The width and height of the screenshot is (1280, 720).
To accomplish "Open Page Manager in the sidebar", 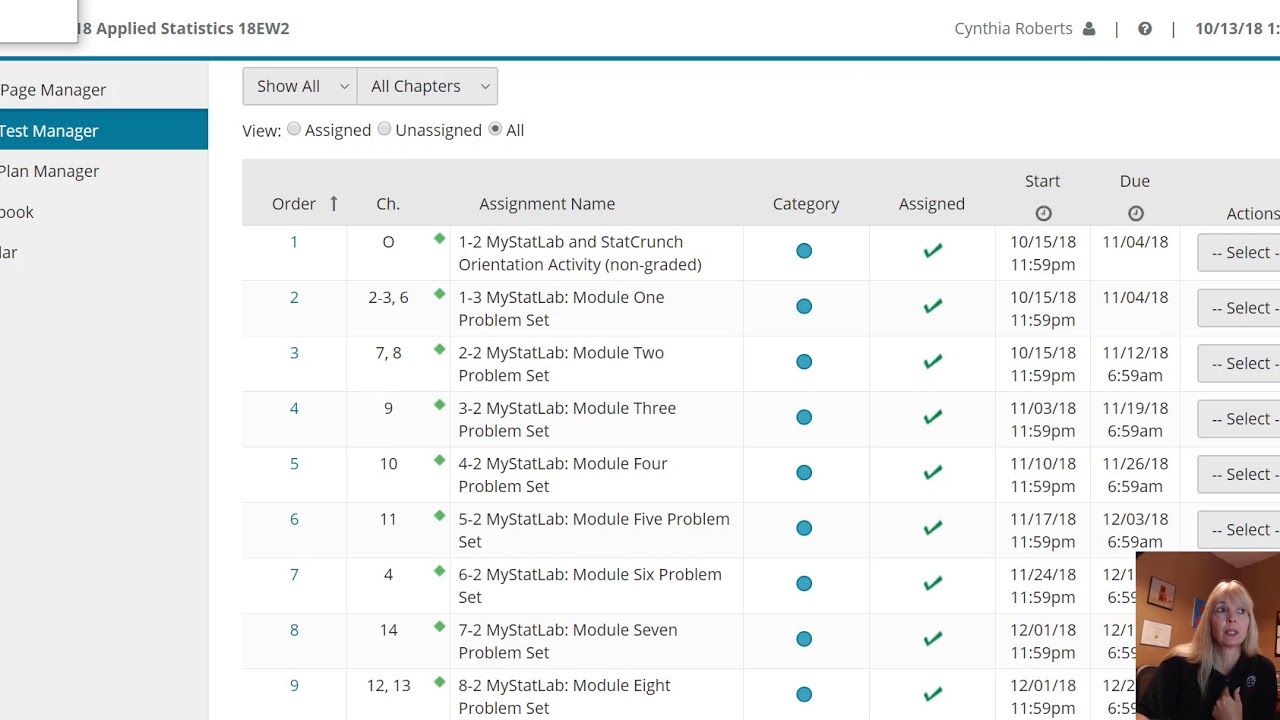I will pos(53,90).
